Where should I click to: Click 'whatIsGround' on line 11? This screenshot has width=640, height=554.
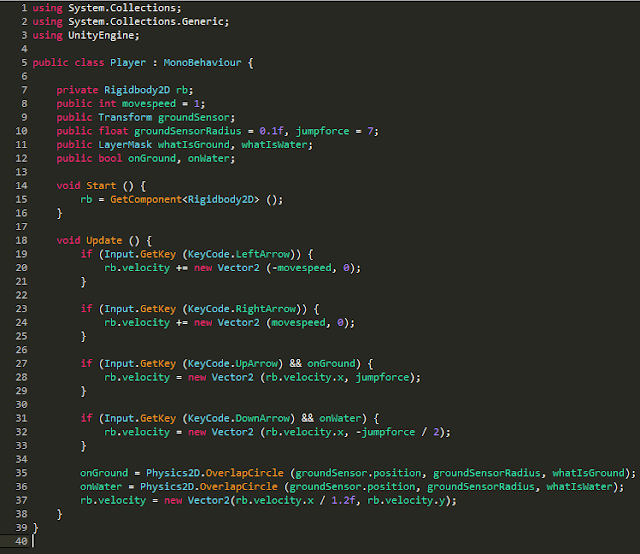tap(194, 145)
